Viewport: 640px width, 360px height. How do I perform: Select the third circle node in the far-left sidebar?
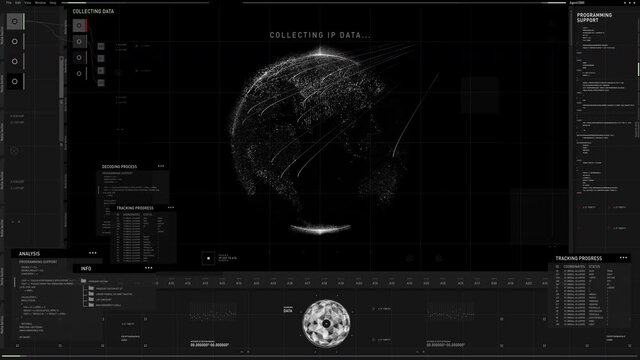point(15,61)
